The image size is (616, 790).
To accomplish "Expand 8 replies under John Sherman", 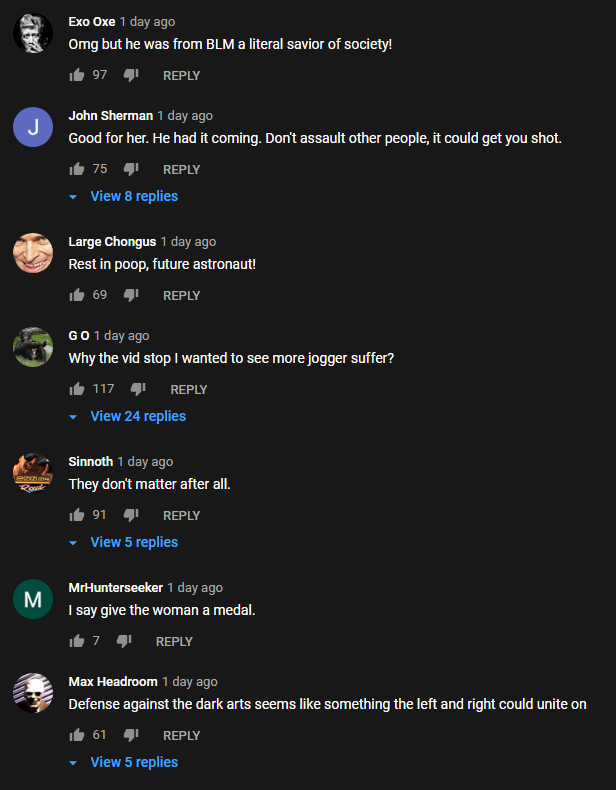I will click(123, 196).
